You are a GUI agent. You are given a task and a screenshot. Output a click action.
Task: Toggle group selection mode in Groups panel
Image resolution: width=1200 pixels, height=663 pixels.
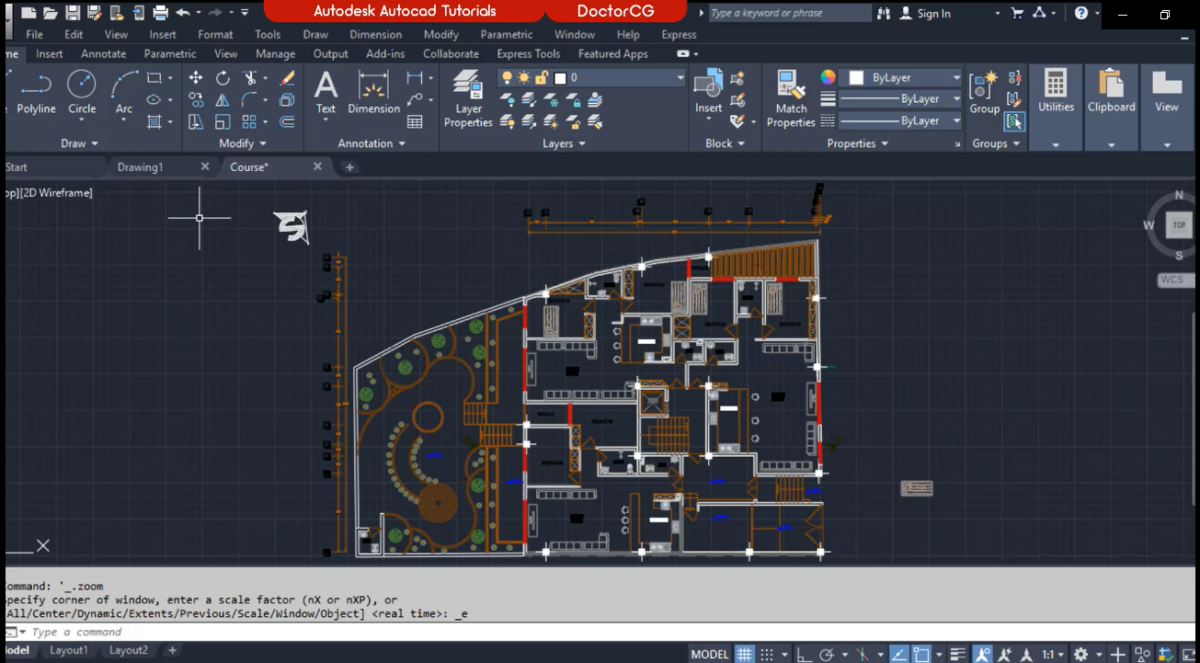[x=1015, y=121]
